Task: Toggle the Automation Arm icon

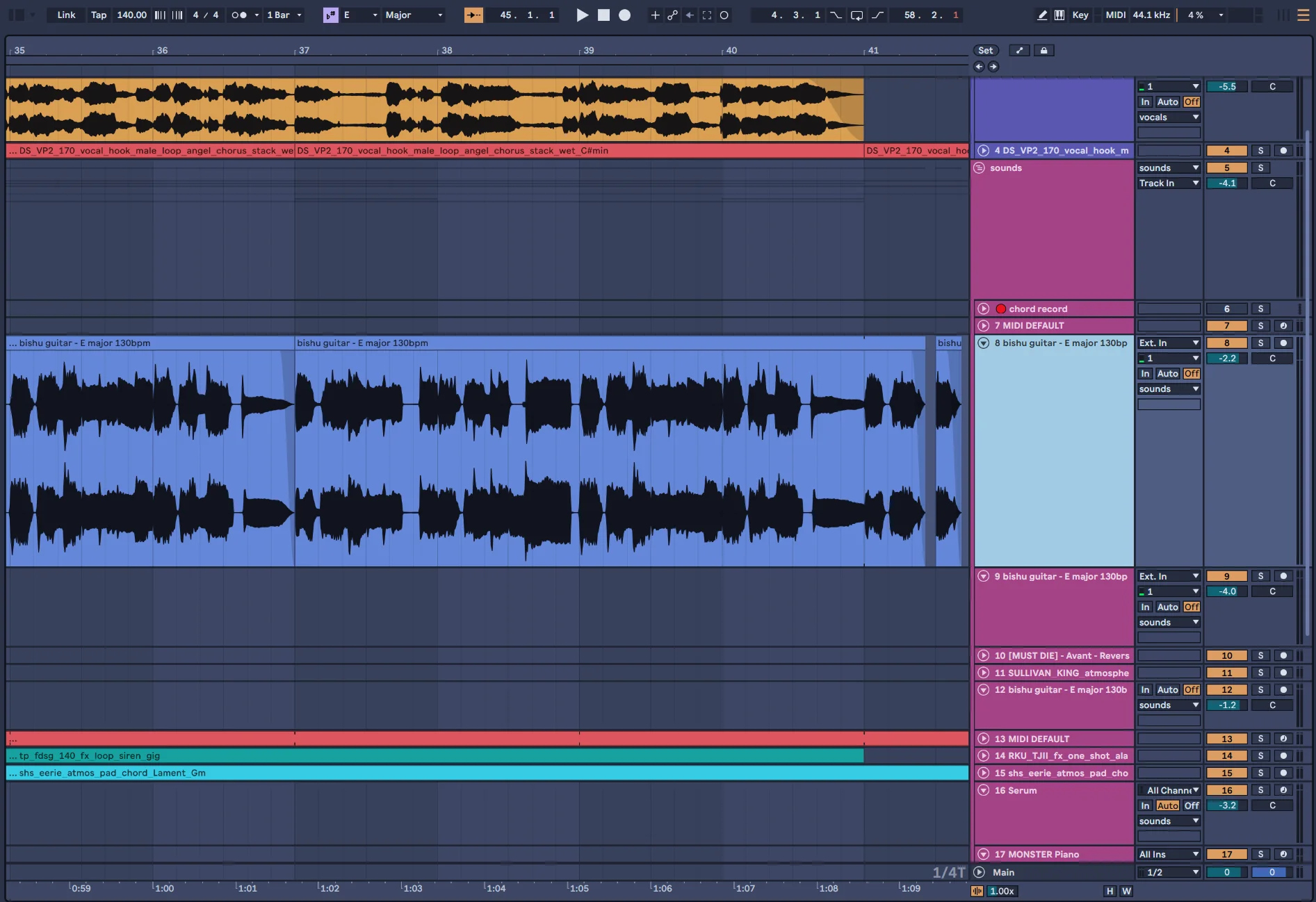Action: pyautogui.click(x=672, y=15)
